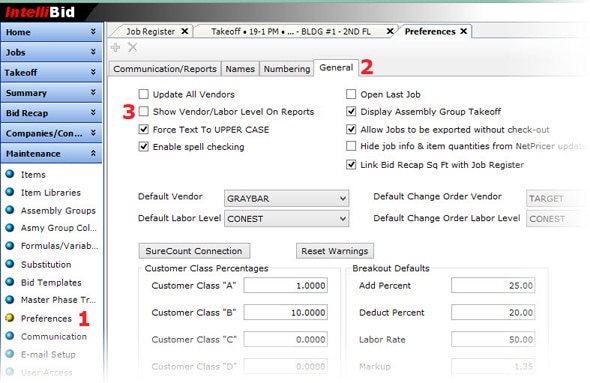Click the SureCount Connection button
Viewport: 590px width, 383px height.
194,251
